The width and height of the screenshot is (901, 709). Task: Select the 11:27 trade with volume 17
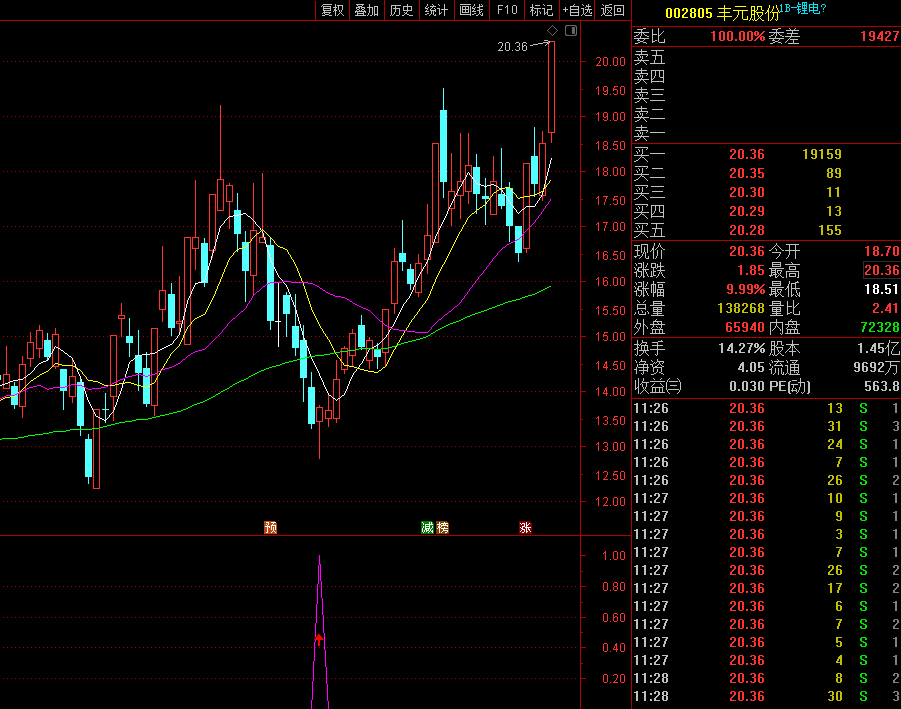coord(766,588)
